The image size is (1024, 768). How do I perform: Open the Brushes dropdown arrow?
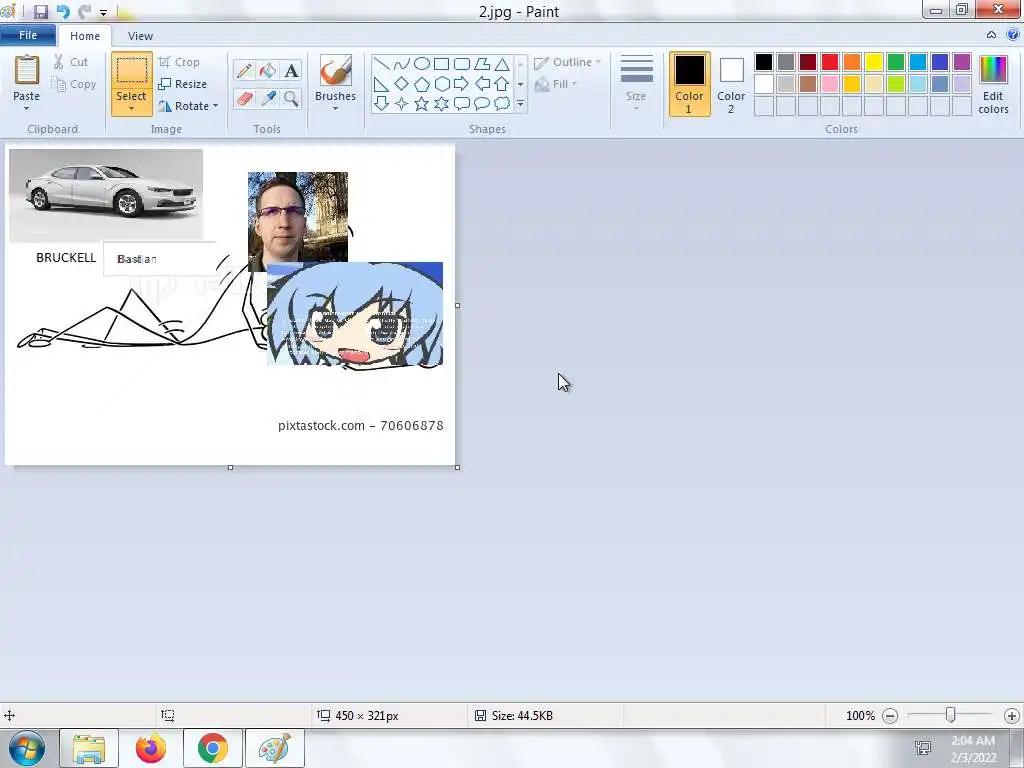pyautogui.click(x=336, y=108)
